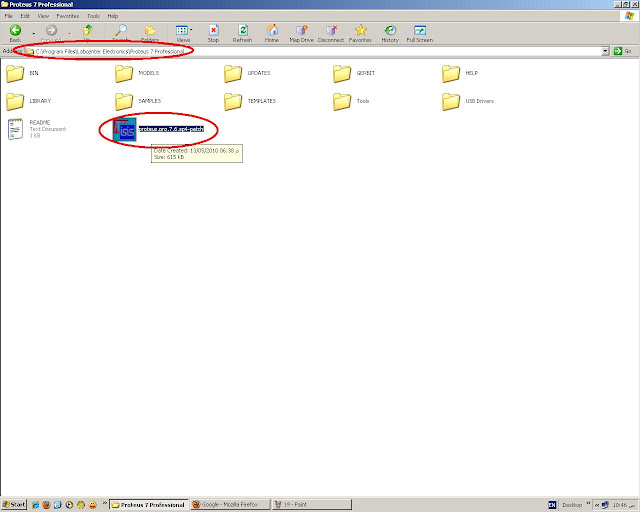Go up one folder level
This screenshot has width=640, height=512.
pos(87,33)
